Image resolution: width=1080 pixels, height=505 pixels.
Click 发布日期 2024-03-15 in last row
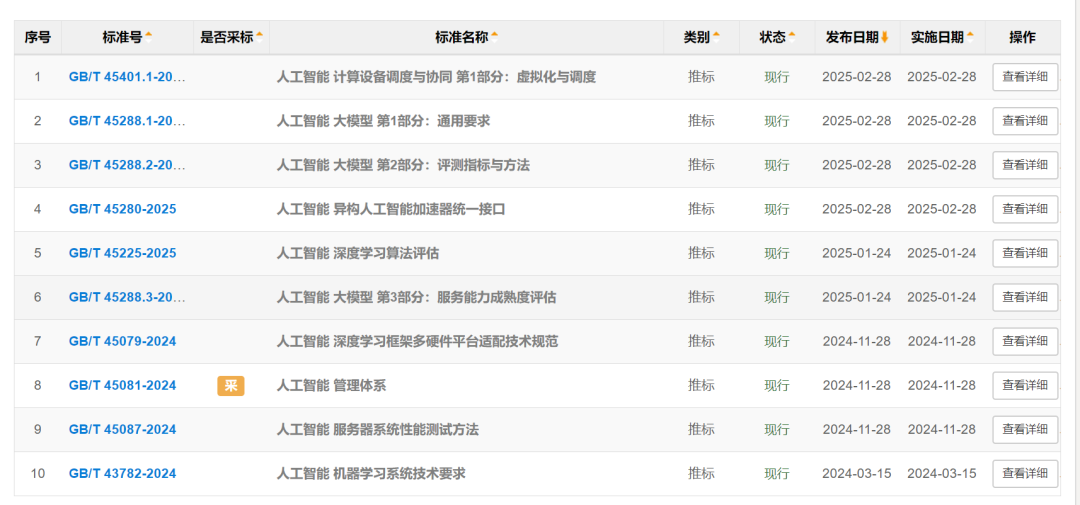[x=857, y=474]
